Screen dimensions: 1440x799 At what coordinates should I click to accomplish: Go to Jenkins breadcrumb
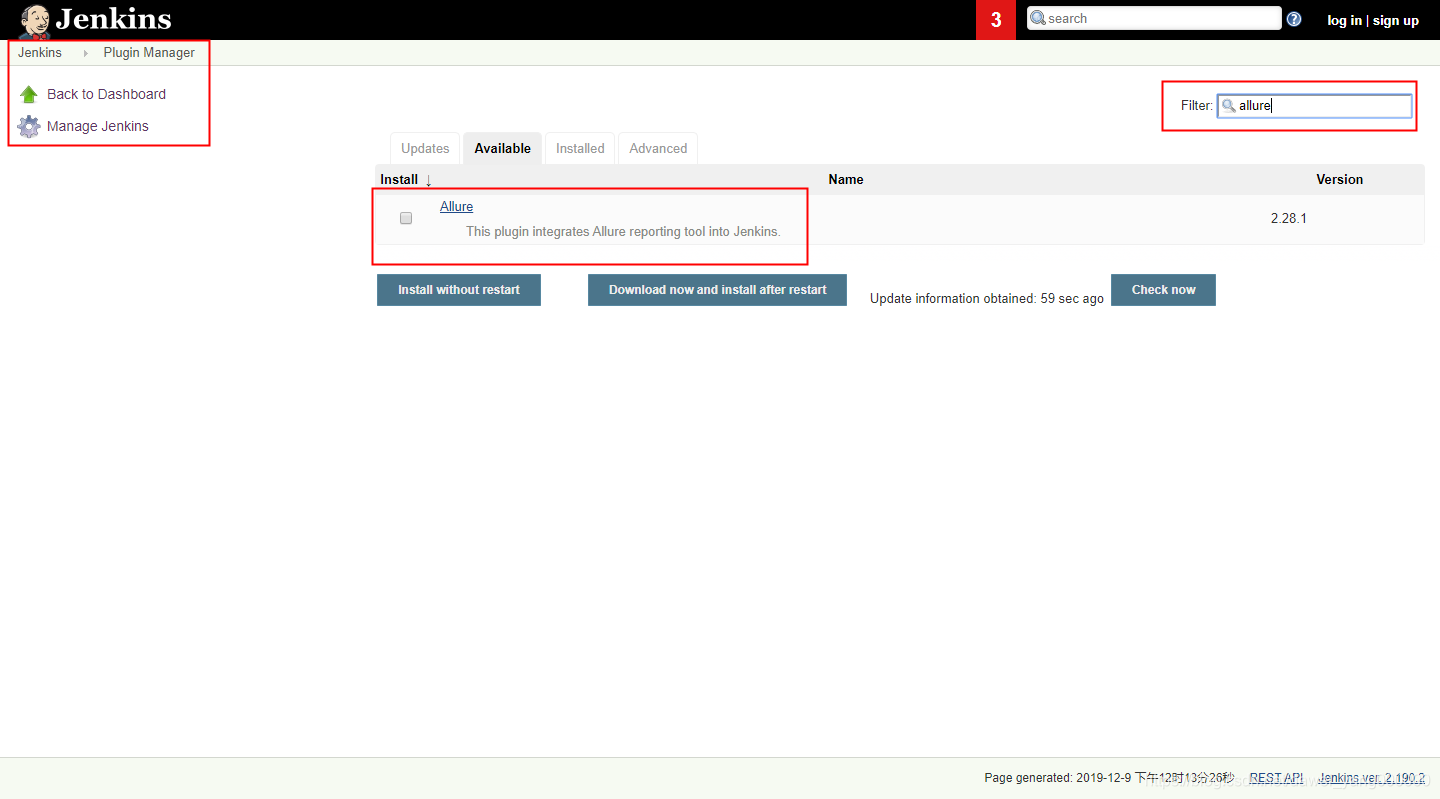point(40,52)
